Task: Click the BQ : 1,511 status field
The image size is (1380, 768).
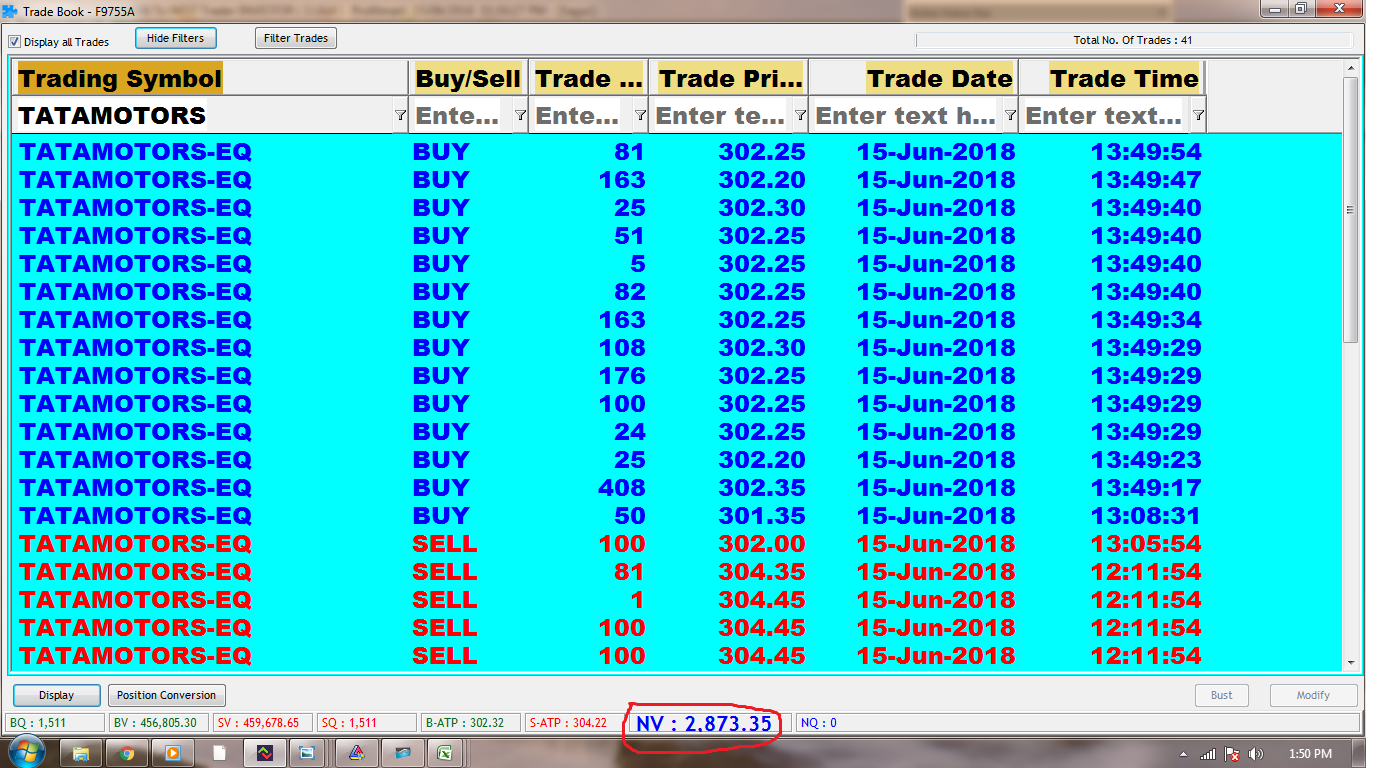Action: coord(54,723)
